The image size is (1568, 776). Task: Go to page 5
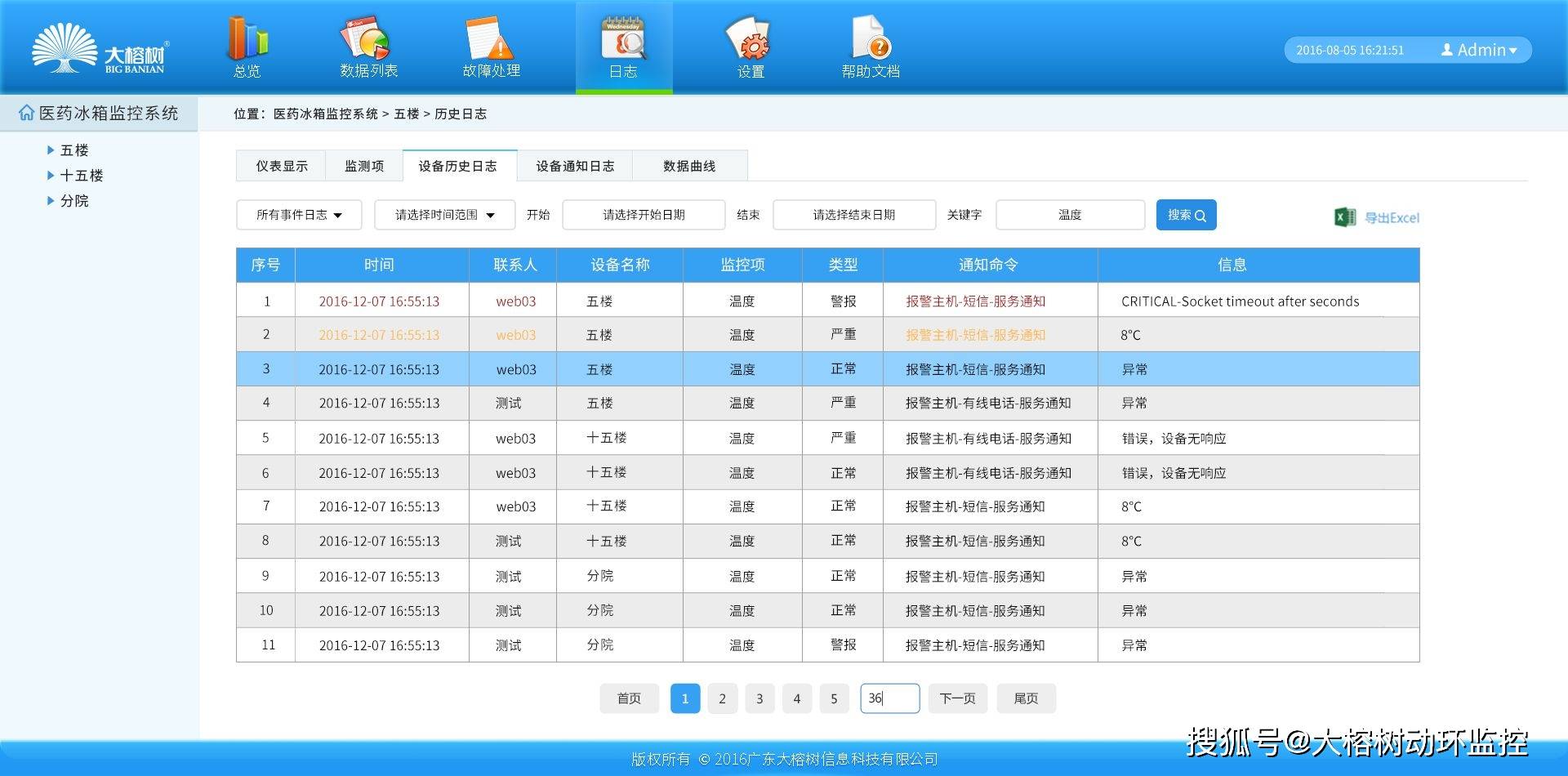pyautogui.click(x=834, y=698)
